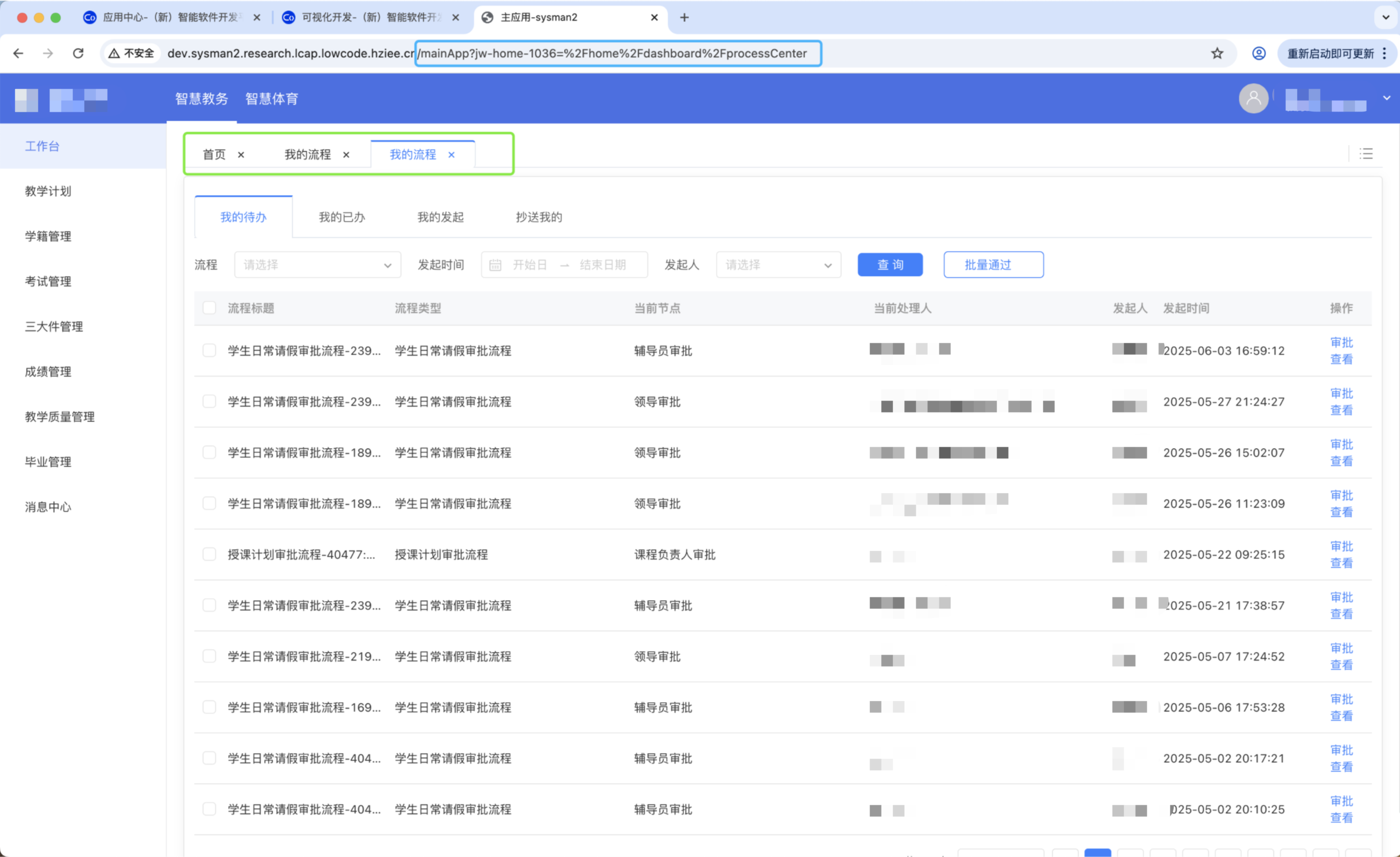Viewport: 1400px width, 857px height.
Task: Open the browser profile account icon
Action: [x=1258, y=53]
